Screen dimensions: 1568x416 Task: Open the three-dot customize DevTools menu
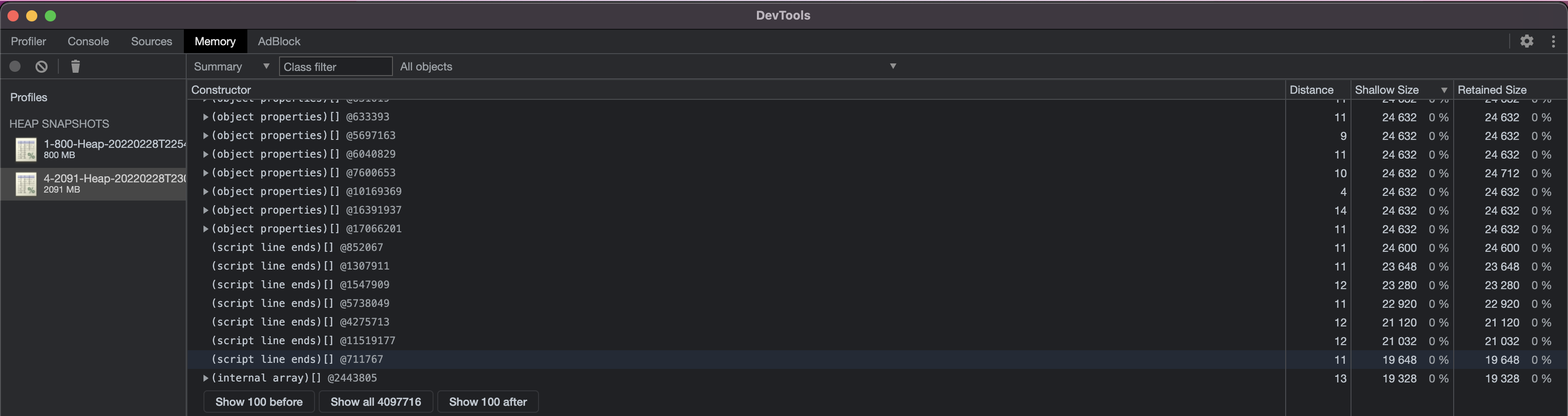[x=1553, y=42]
